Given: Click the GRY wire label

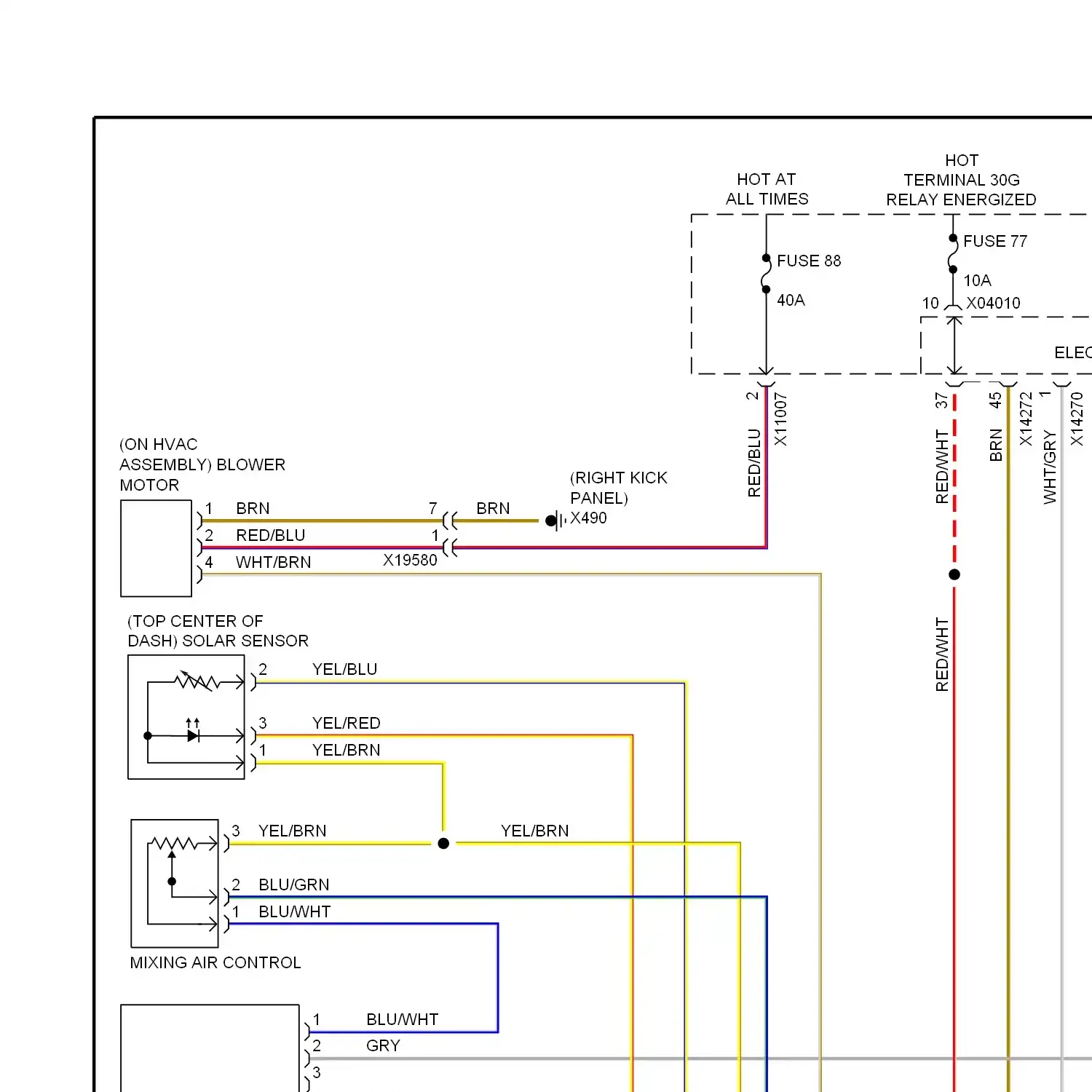Looking at the screenshot, I should [x=383, y=1045].
